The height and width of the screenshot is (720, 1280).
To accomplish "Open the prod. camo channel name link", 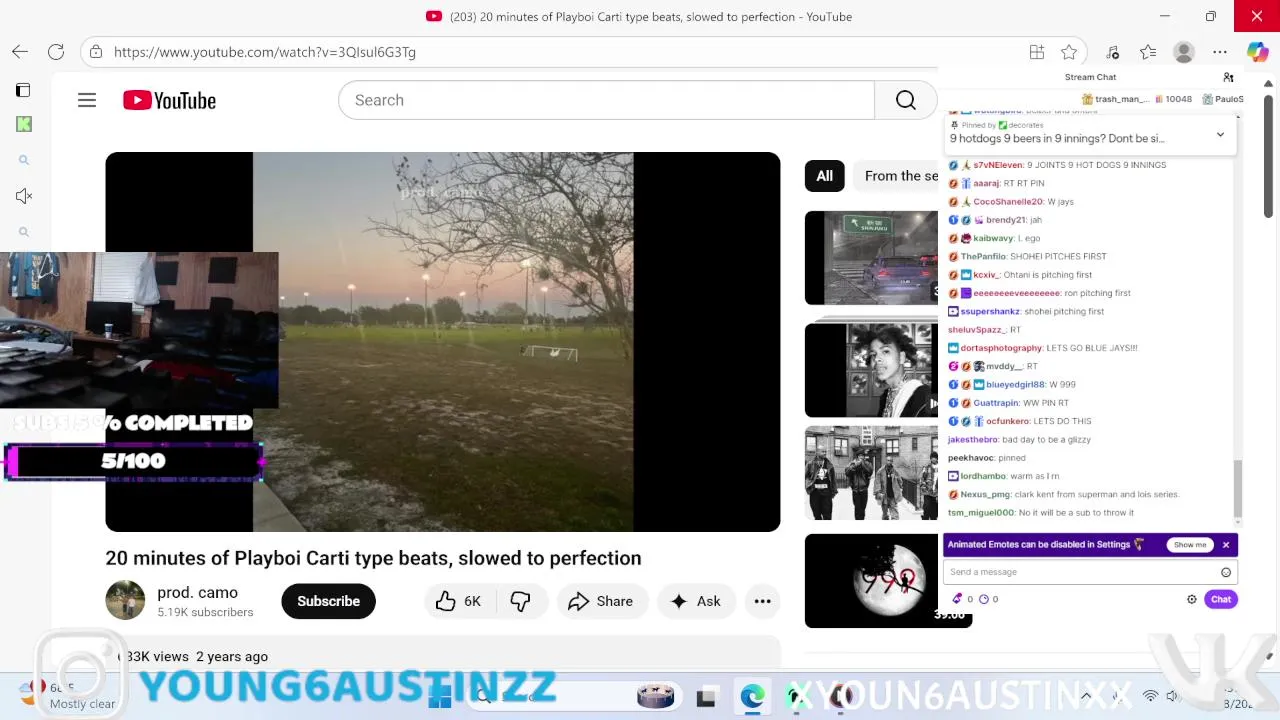I will click(197, 592).
